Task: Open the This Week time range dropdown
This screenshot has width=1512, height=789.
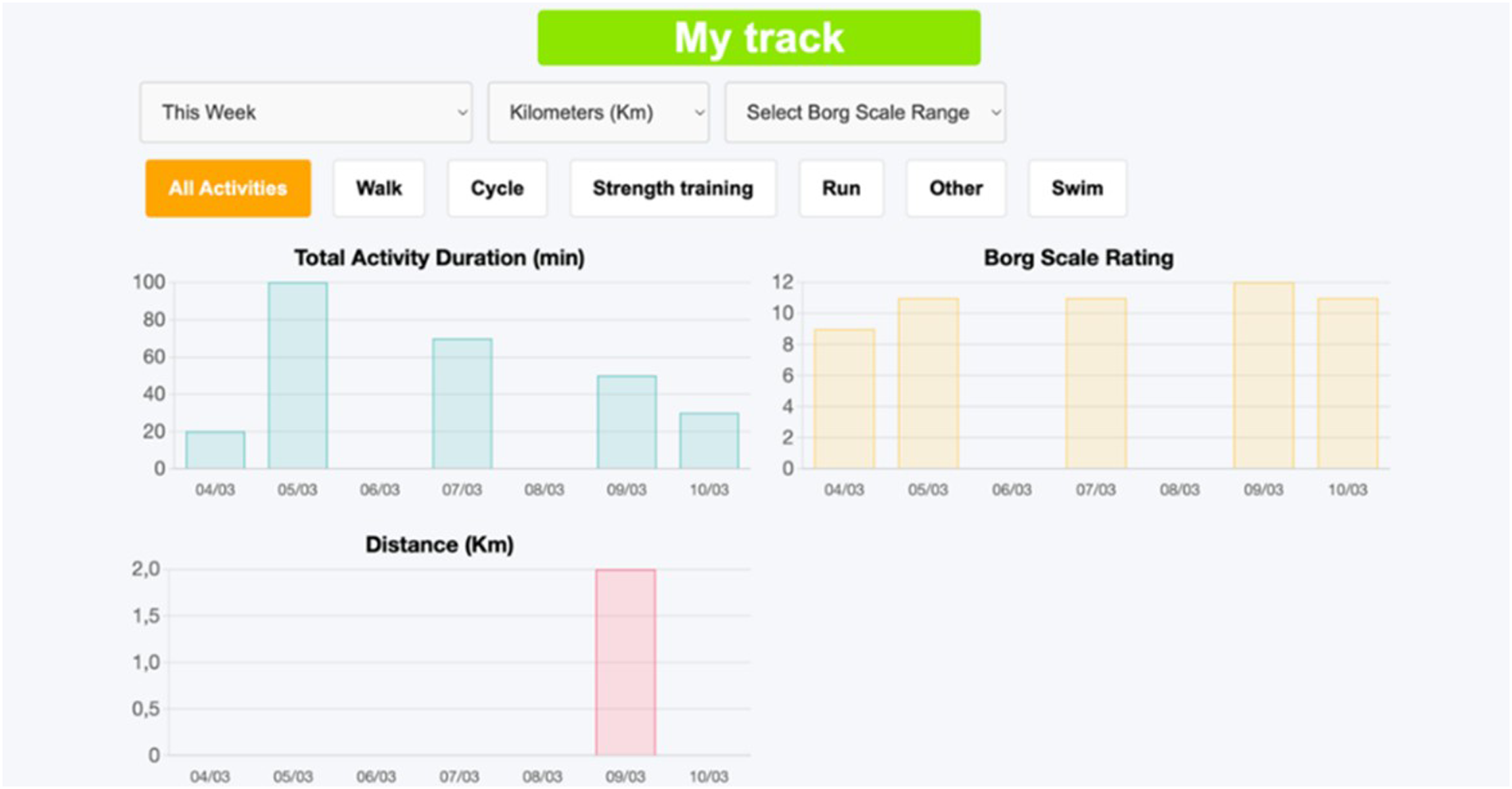Action: (306, 112)
